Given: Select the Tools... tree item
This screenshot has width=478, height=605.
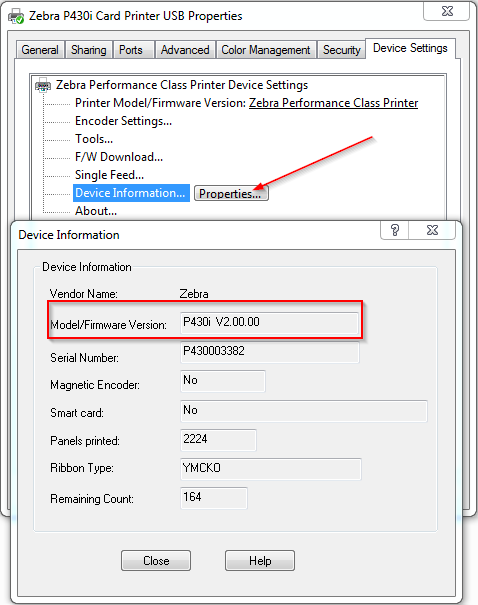Looking at the screenshot, I should point(94,139).
